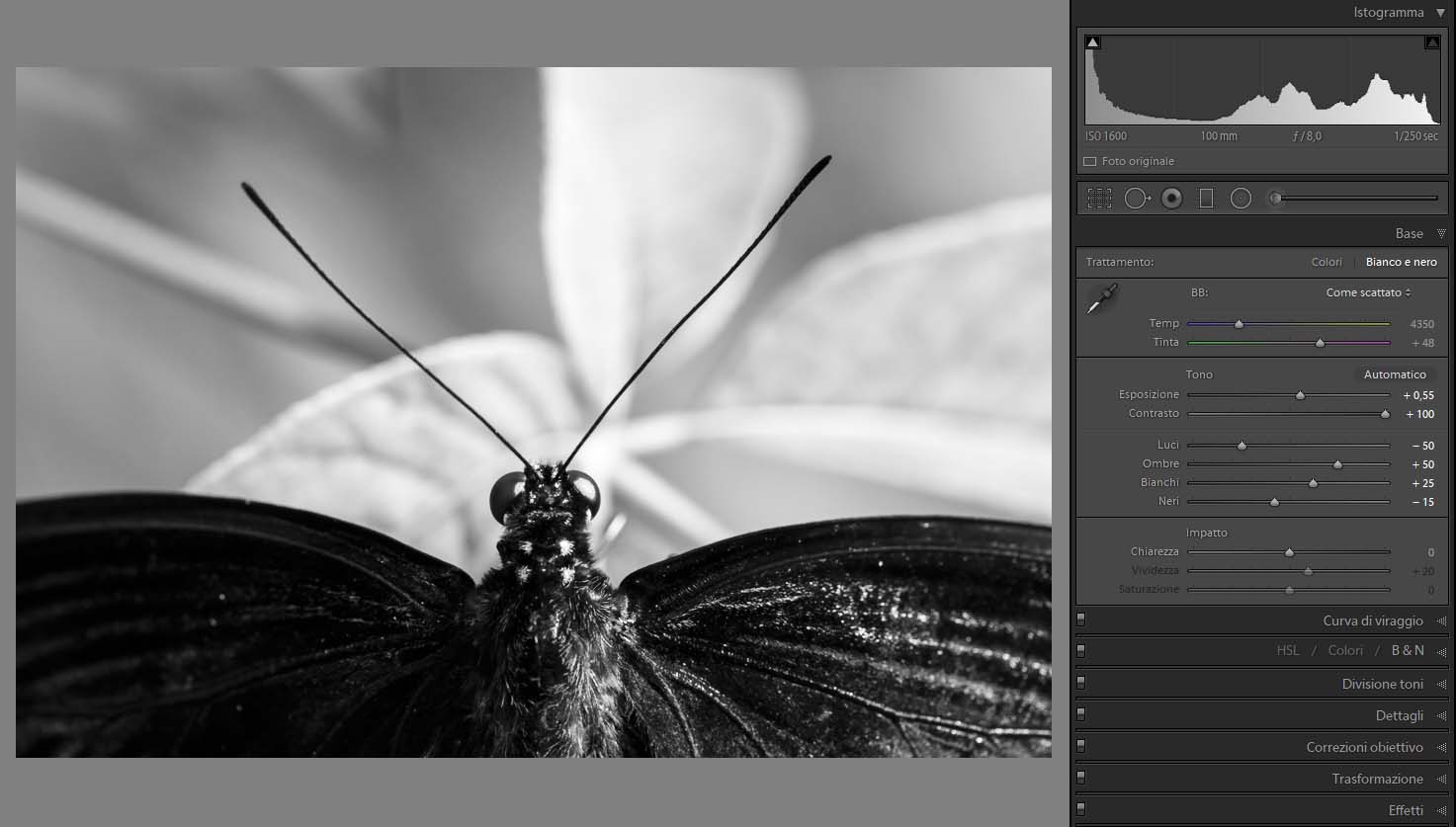The width and height of the screenshot is (1456, 827).
Task: Click the Esposizione slider handle
Action: 1300,395
